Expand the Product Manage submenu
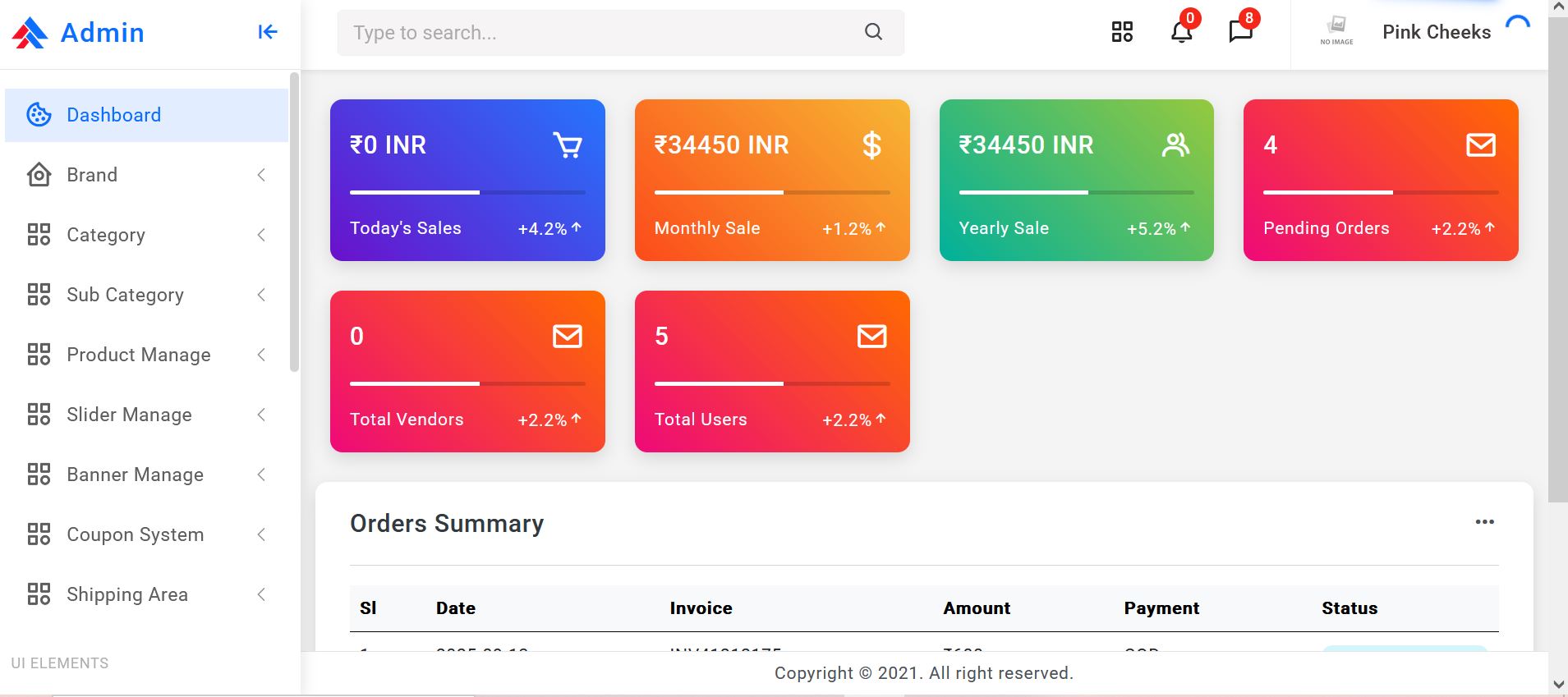The image size is (1568, 697). click(139, 355)
